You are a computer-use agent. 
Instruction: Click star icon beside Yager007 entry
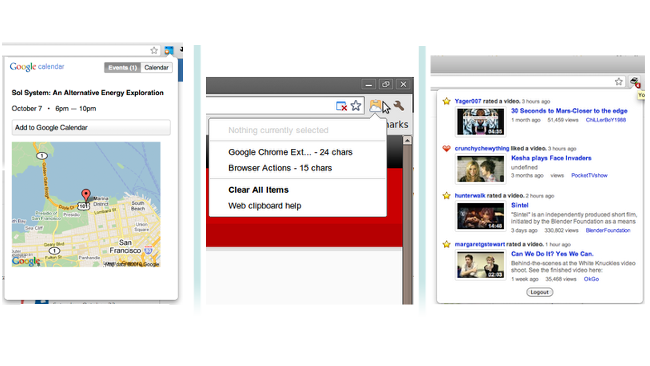click(x=446, y=101)
